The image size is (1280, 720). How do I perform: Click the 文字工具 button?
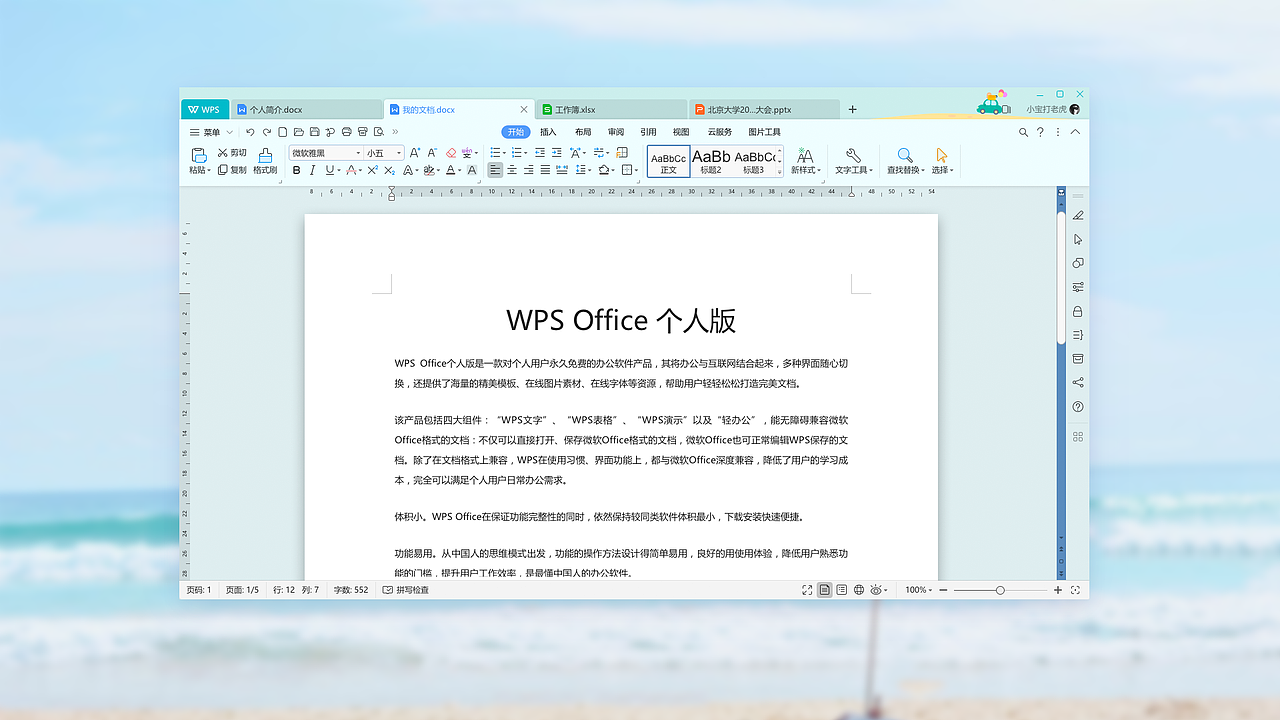(853, 161)
